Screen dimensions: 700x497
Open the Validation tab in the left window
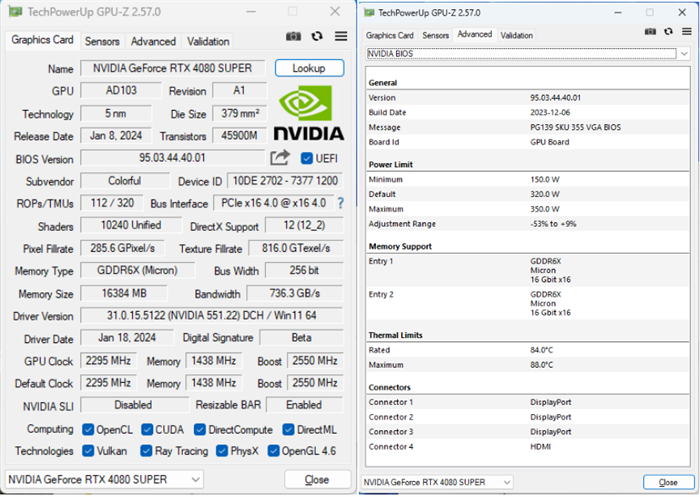point(208,42)
